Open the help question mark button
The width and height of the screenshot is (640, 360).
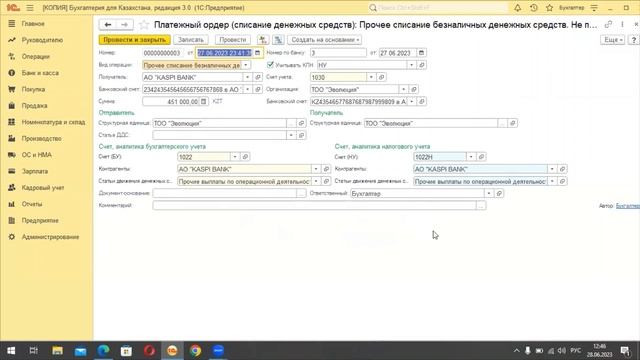(633, 40)
